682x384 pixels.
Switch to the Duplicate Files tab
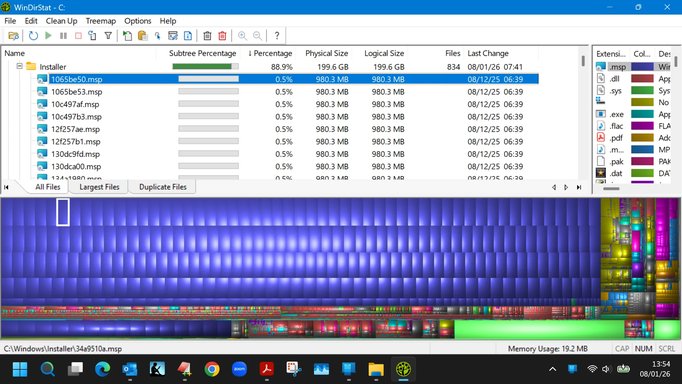[163, 187]
